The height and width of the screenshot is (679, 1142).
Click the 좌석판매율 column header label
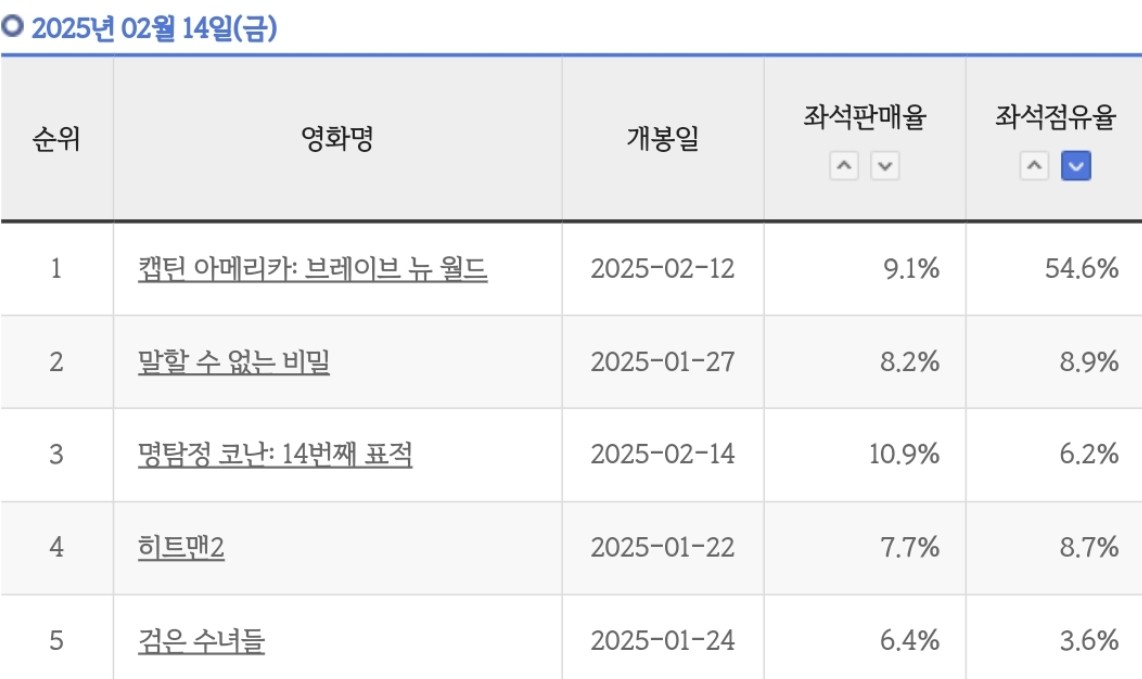click(x=864, y=119)
